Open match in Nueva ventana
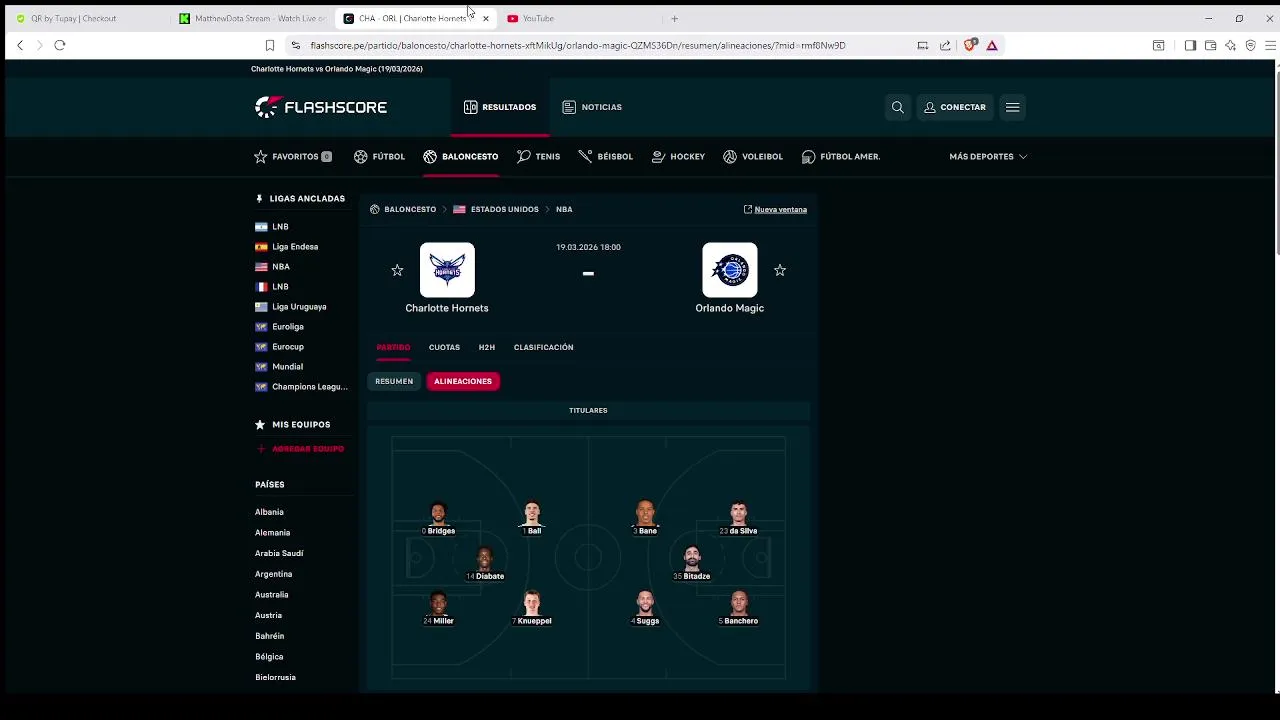 (x=775, y=210)
